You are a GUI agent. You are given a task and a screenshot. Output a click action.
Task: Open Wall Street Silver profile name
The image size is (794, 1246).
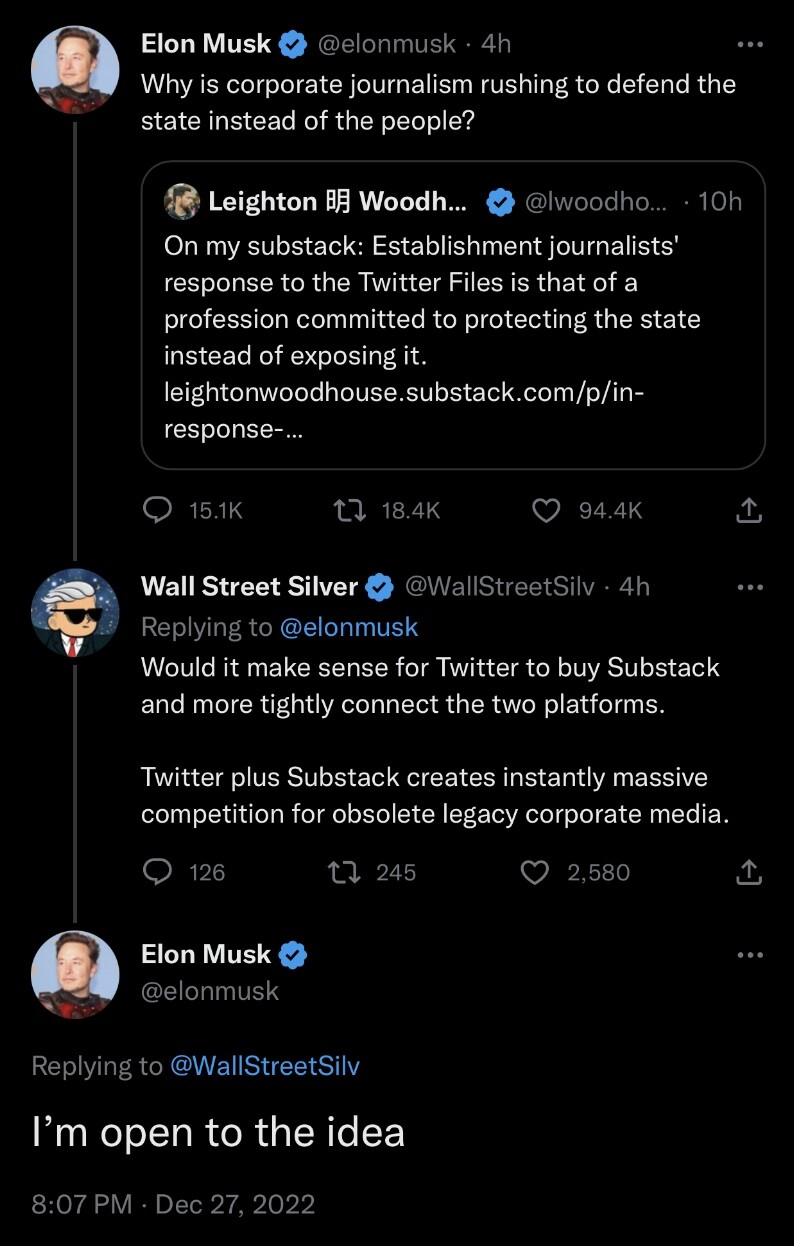(249, 587)
